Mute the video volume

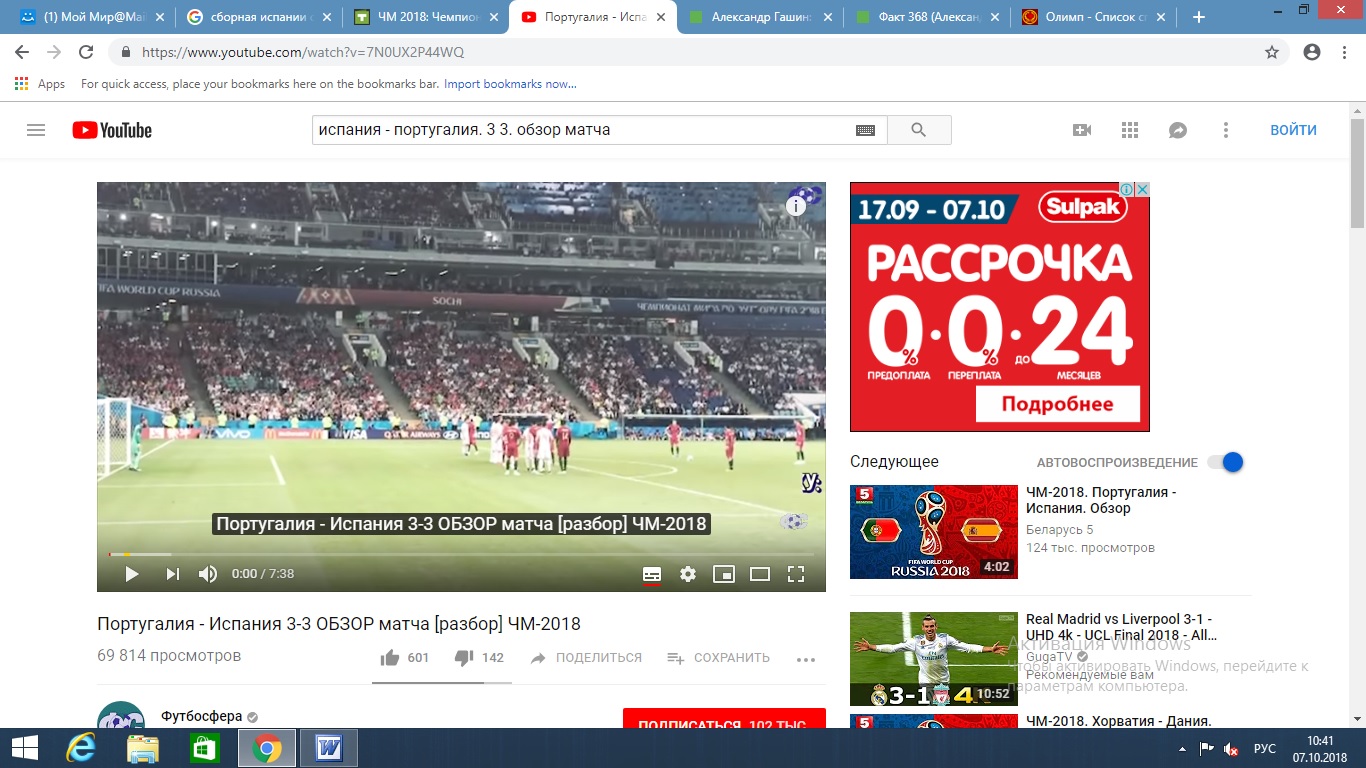click(x=208, y=574)
